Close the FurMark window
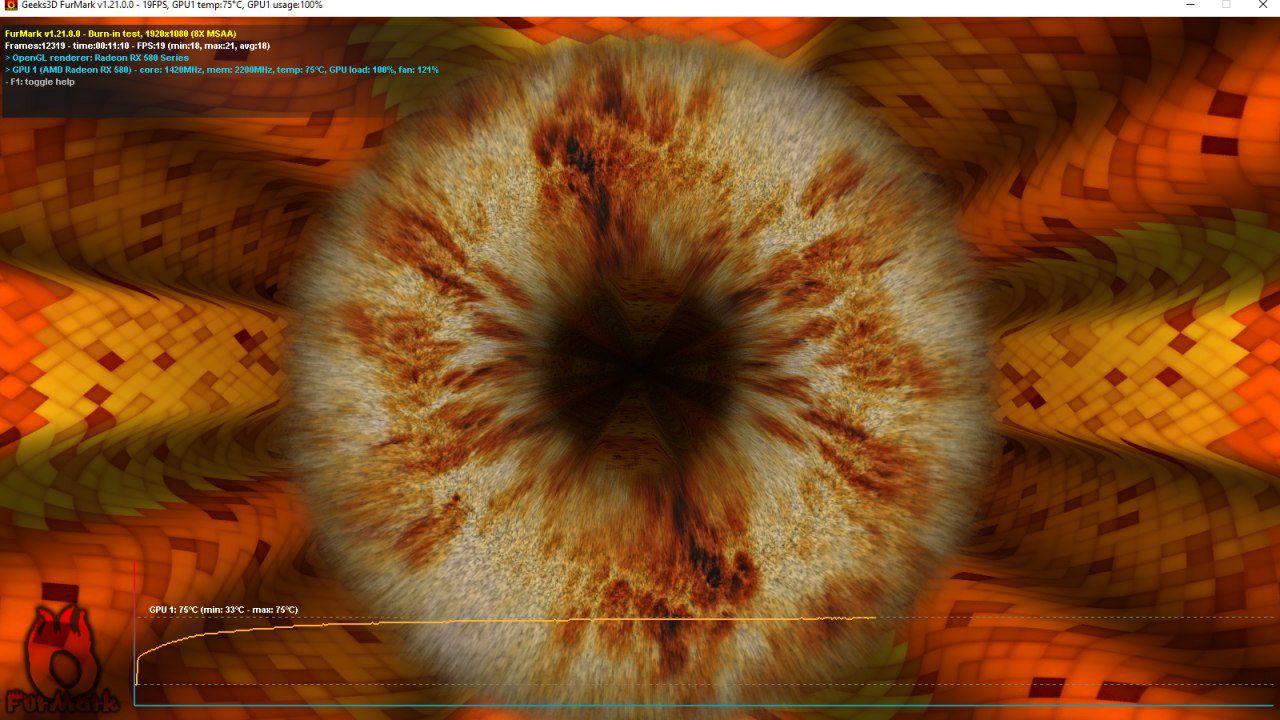Viewport: 1280px width, 720px height. (x=1263, y=5)
